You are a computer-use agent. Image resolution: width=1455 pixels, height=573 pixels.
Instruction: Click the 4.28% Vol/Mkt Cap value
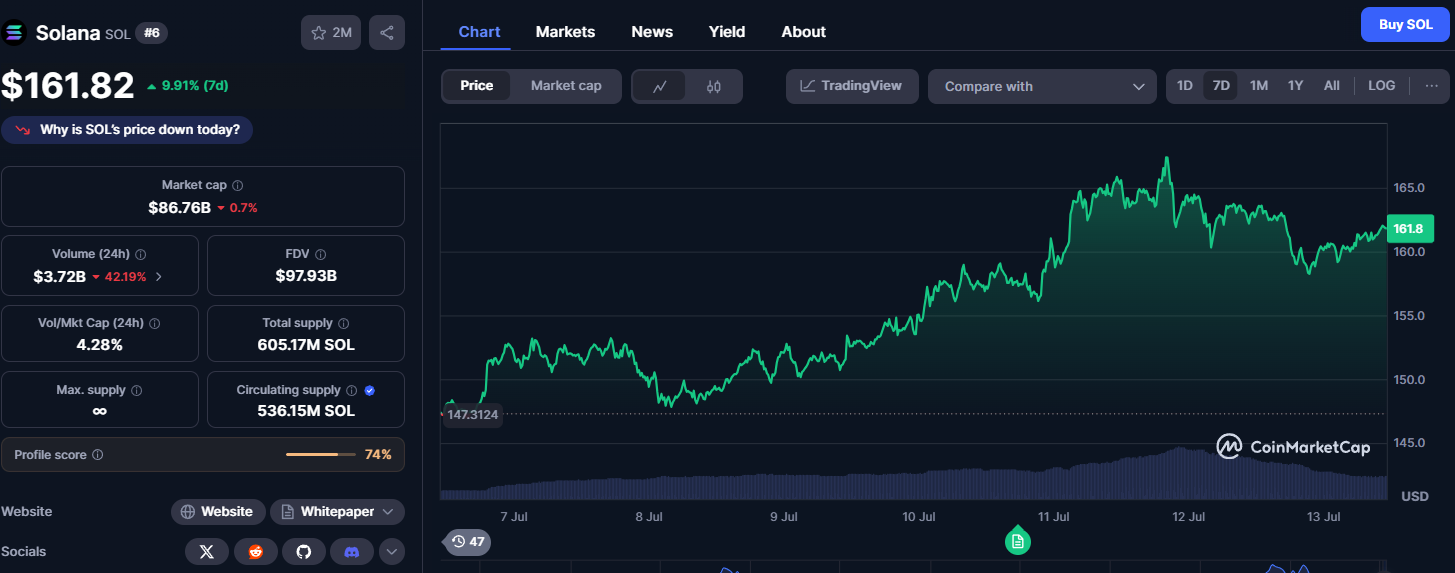(x=98, y=345)
